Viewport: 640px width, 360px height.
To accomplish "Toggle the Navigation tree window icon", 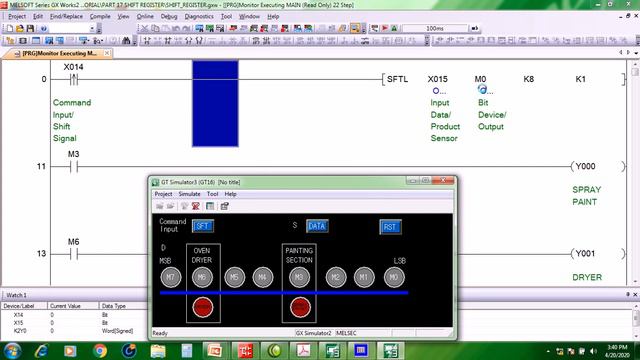I will pyautogui.click(x=10, y=40).
